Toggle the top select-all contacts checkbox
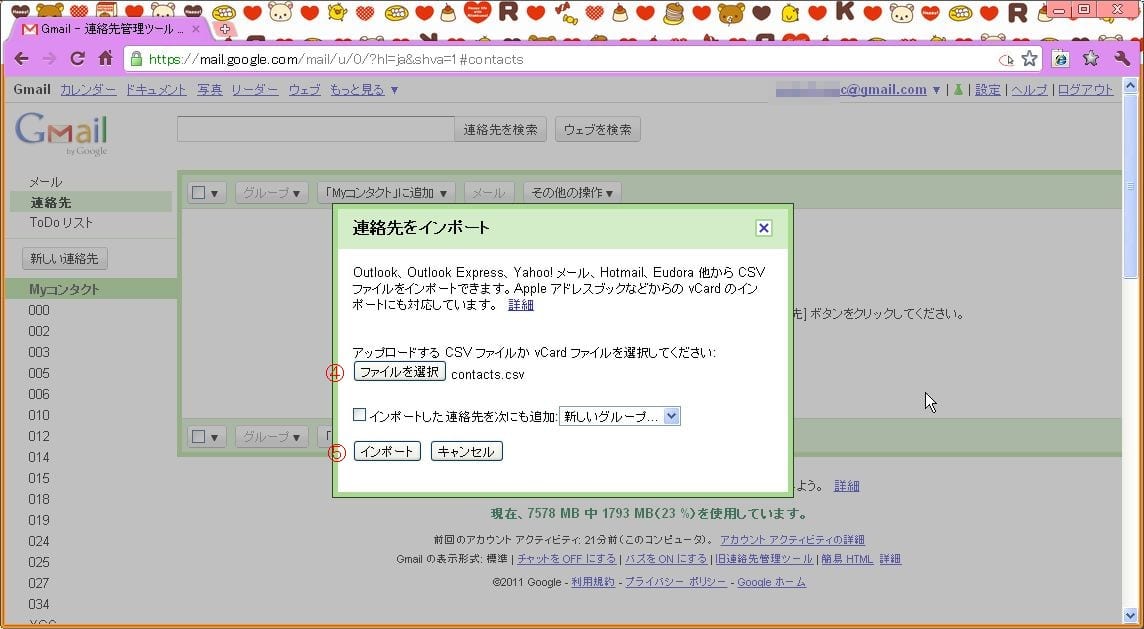 click(199, 192)
